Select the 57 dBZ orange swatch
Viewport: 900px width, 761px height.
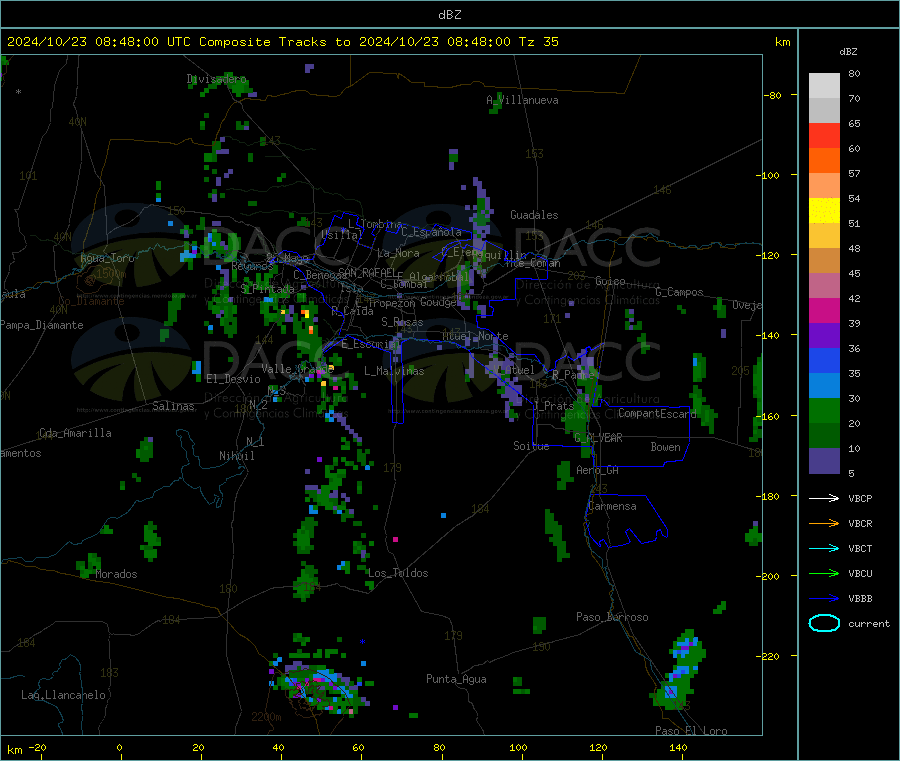click(x=824, y=161)
